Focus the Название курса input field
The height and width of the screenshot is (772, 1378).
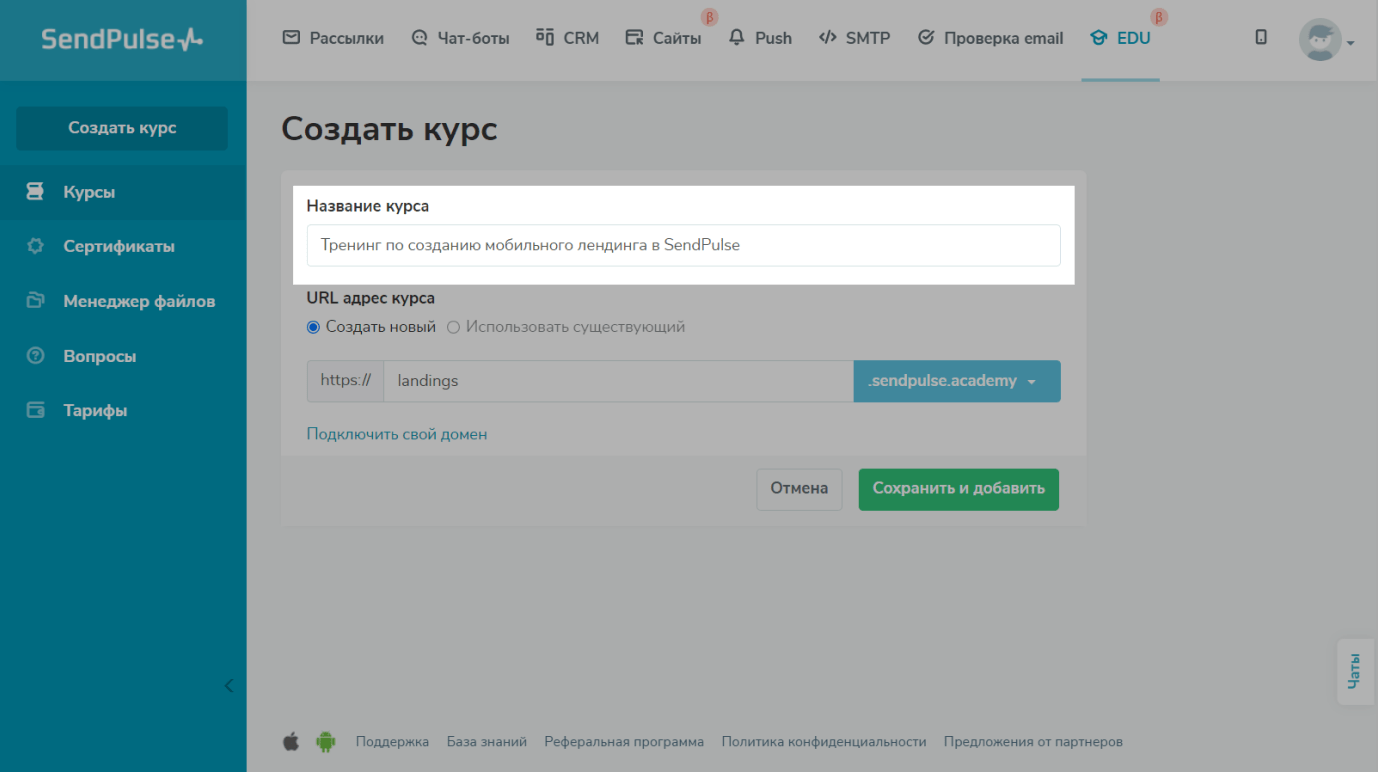click(x=684, y=245)
